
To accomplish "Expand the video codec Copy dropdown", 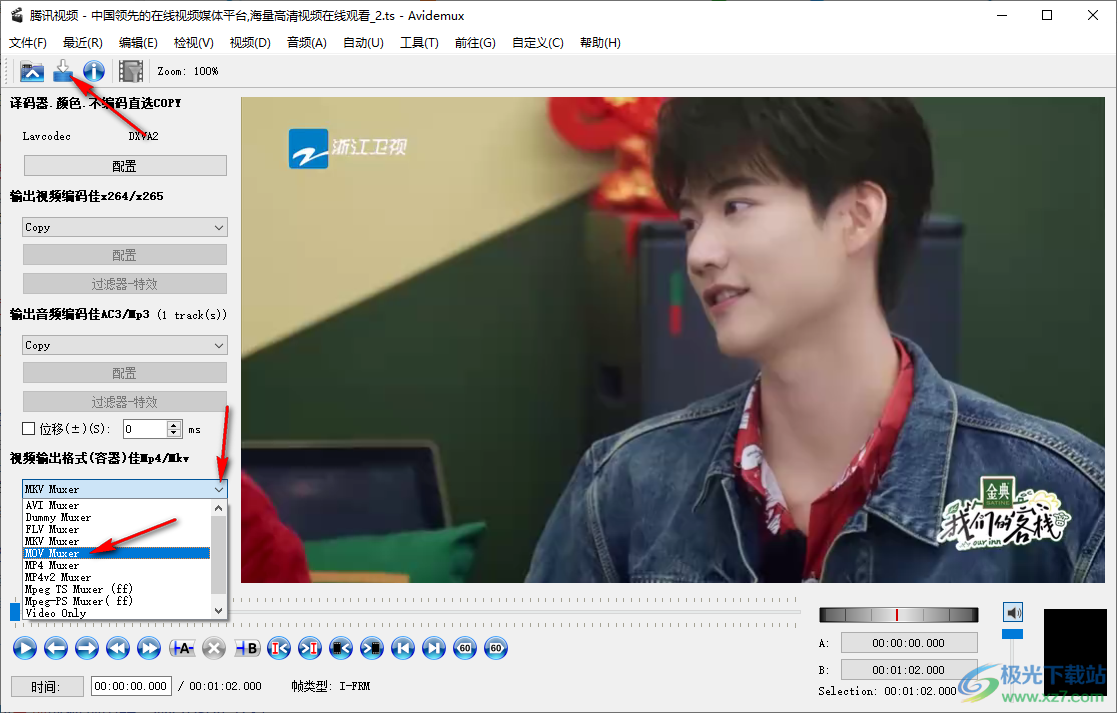I will point(125,227).
